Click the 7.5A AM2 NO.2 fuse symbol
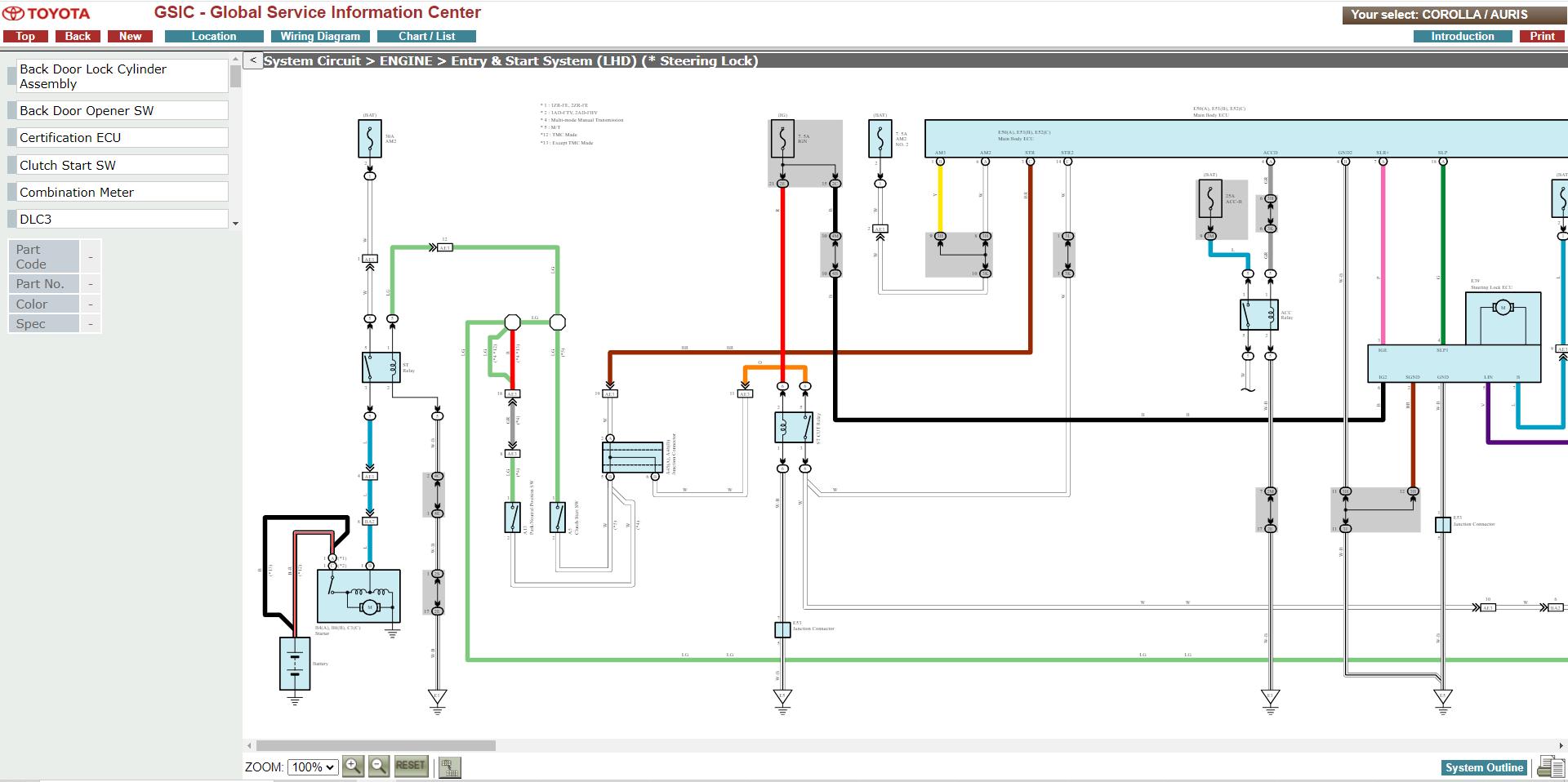Image resolution: width=1568 pixels, height=782 pixels. [880, 139]
